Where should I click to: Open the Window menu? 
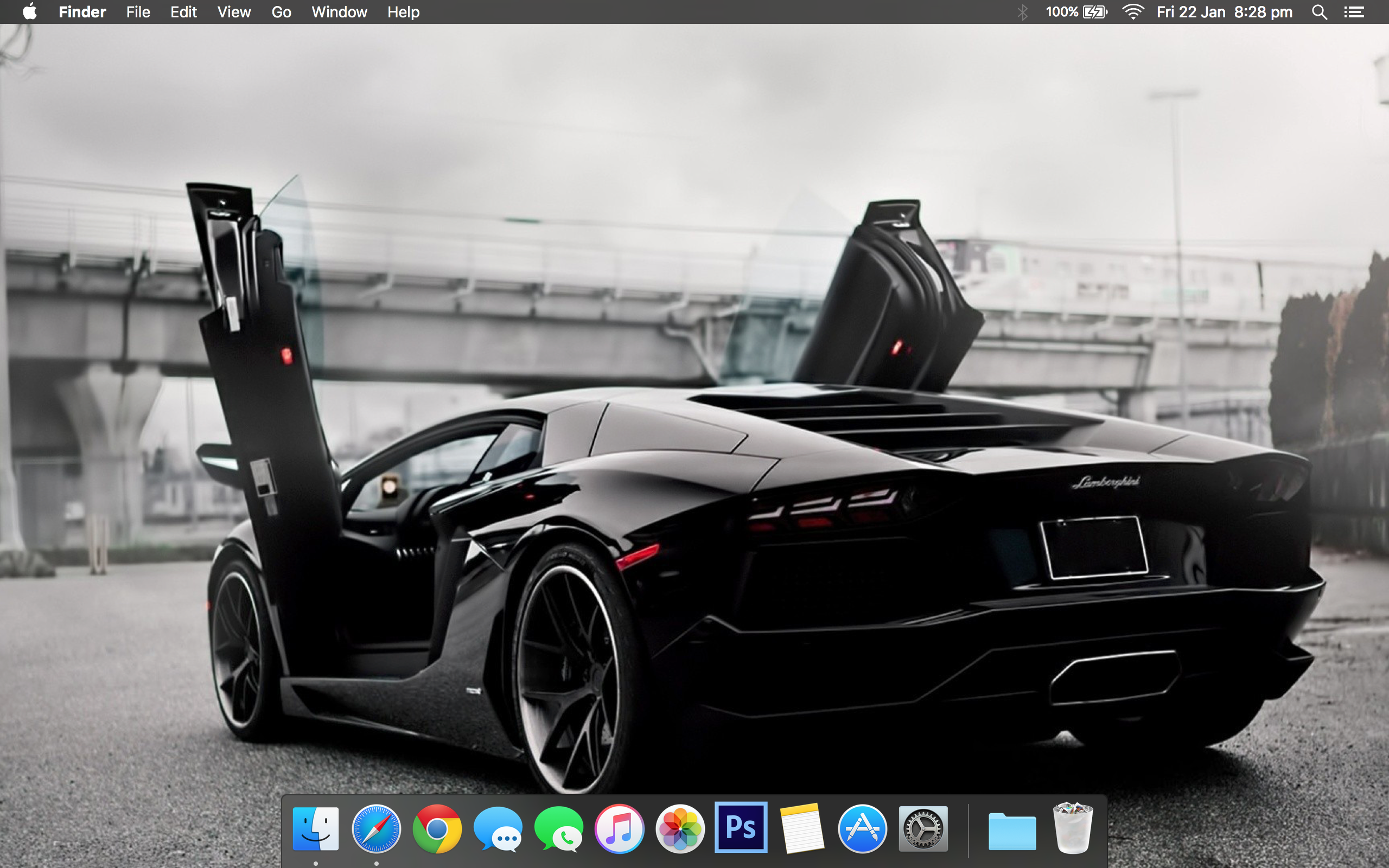coord(339,11)
